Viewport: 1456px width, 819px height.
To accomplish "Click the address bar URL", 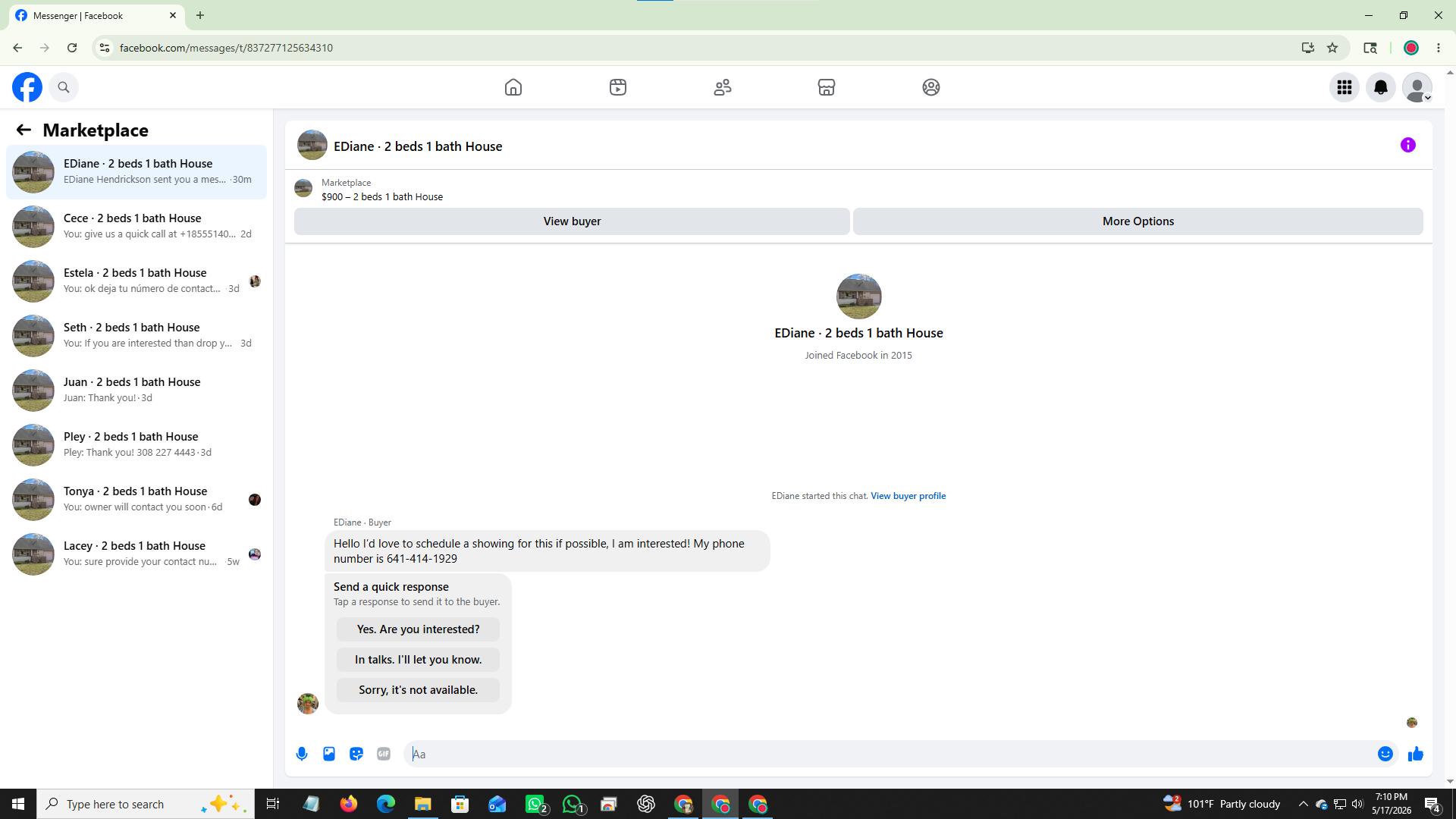I will coord(226,48).
